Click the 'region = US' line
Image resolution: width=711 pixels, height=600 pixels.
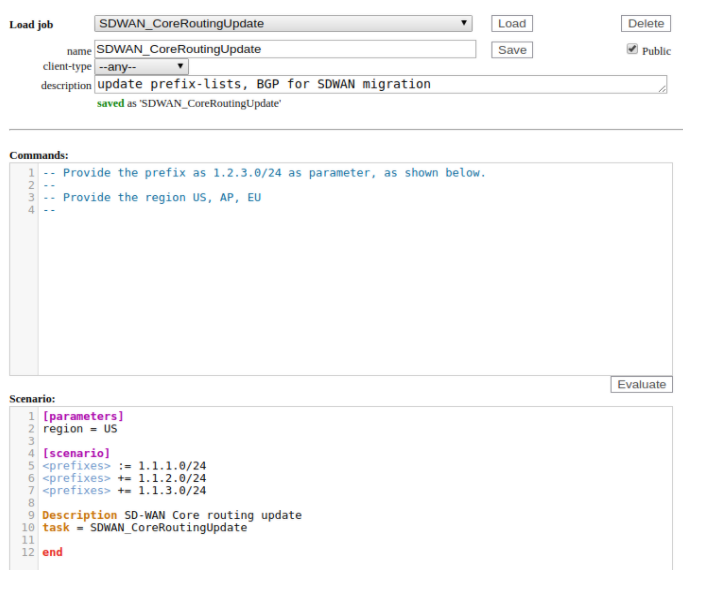pyautogui.click(x=80, y=429)
